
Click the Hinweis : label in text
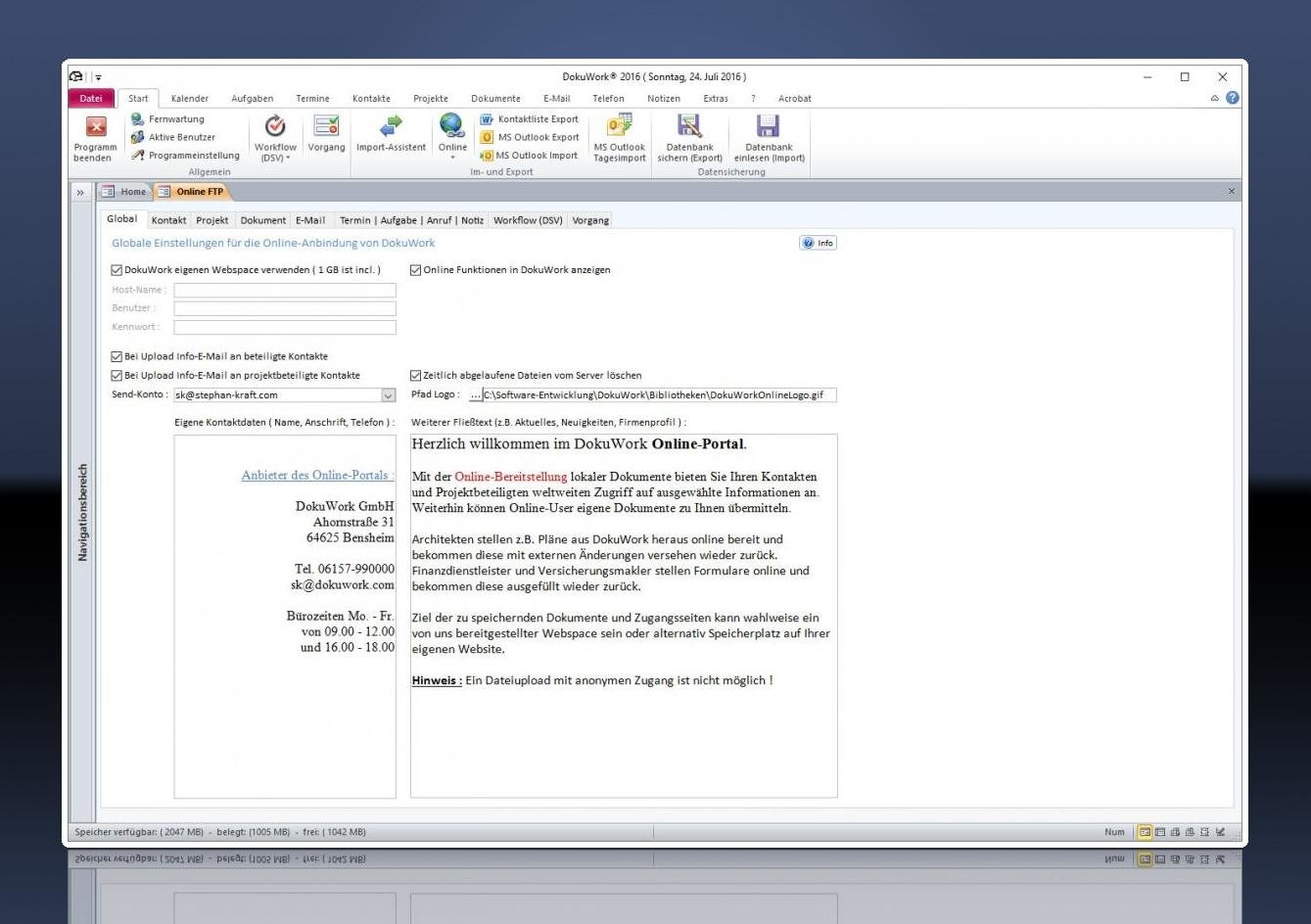coord(437,680)
